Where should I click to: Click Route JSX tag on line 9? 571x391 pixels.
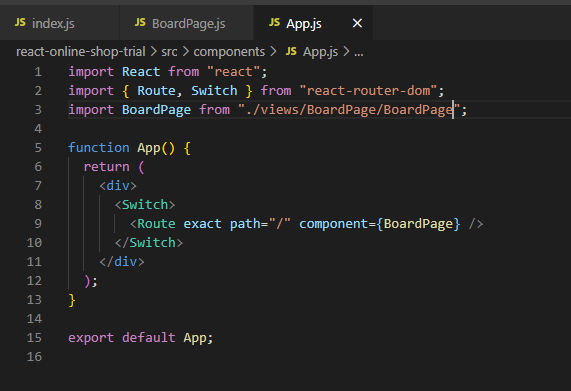point(156,224)
